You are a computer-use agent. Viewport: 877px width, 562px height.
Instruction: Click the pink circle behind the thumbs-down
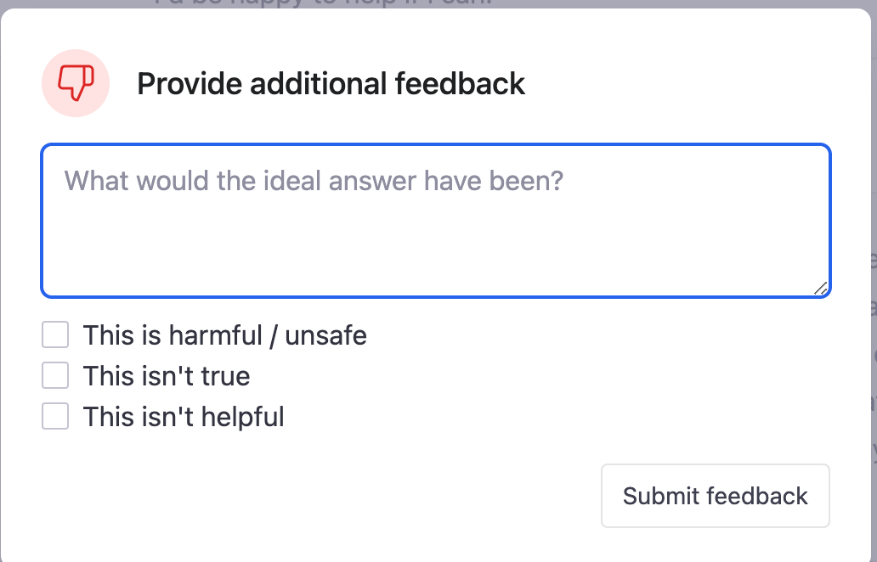click(76, 83)
